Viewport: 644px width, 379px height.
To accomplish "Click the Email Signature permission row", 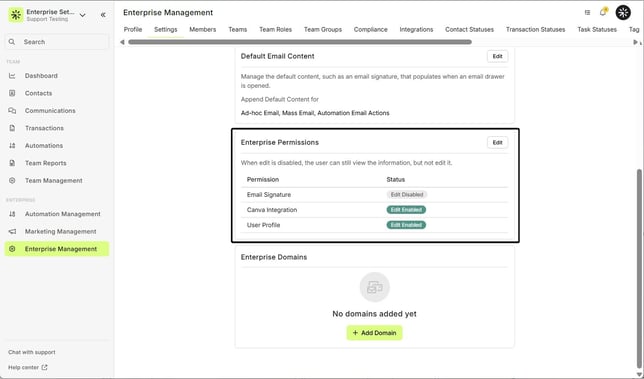I will [x=374, y=195].
